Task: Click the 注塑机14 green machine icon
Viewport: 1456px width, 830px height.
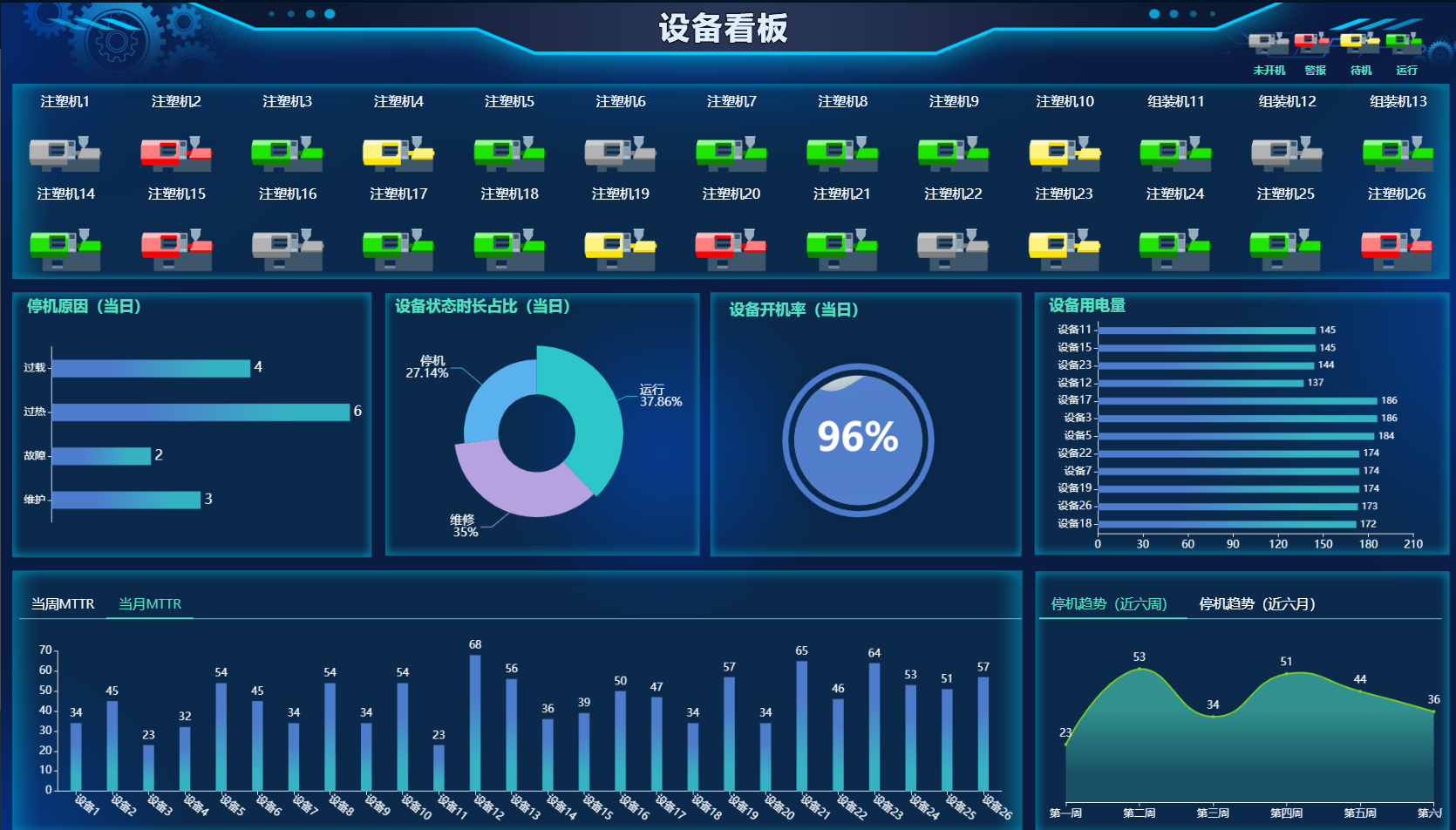Action: click(x=65, y=246)
